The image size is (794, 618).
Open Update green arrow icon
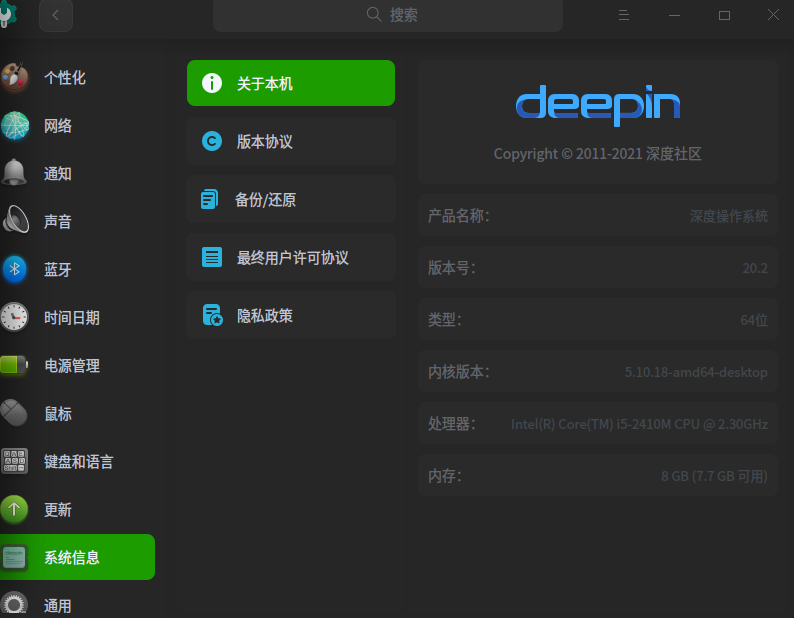coord(14,509)
